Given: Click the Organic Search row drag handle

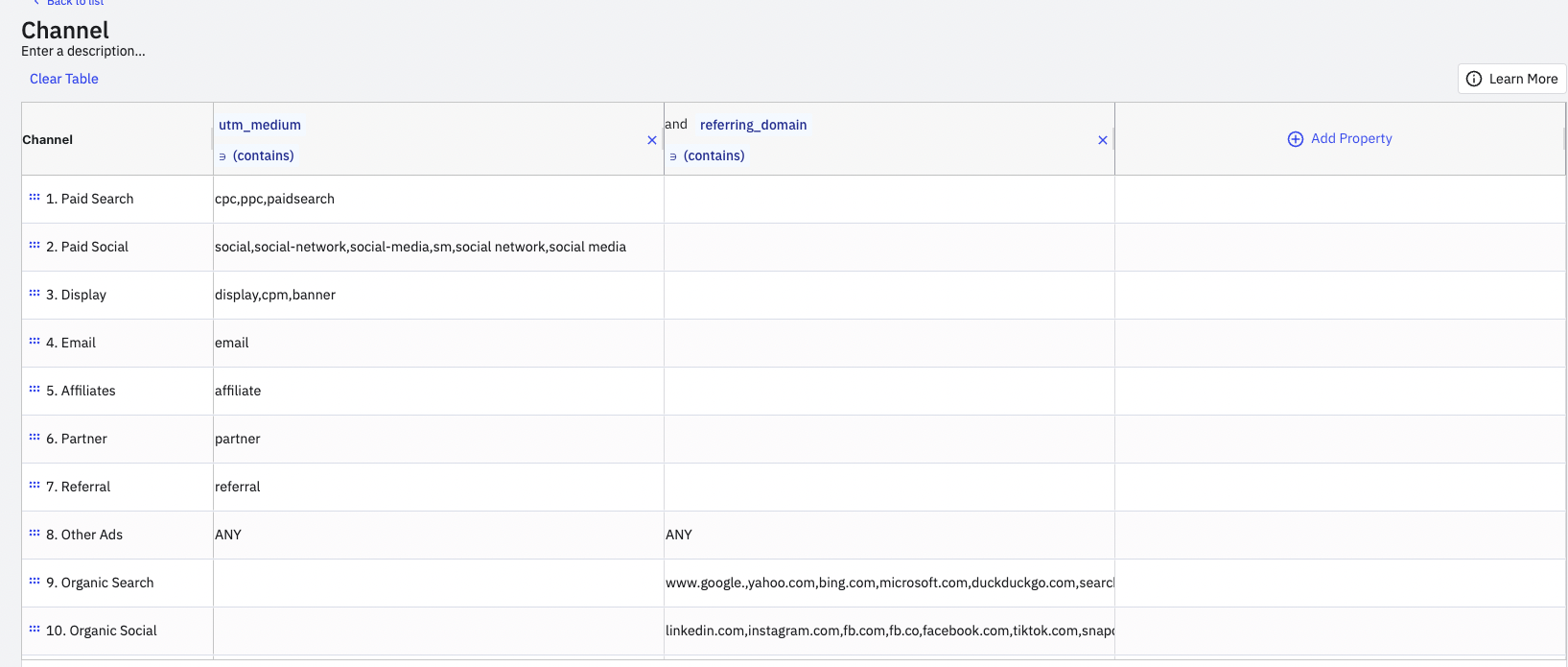Looking at the screenshot, I should pyautogui.click(x=35, y=582).
